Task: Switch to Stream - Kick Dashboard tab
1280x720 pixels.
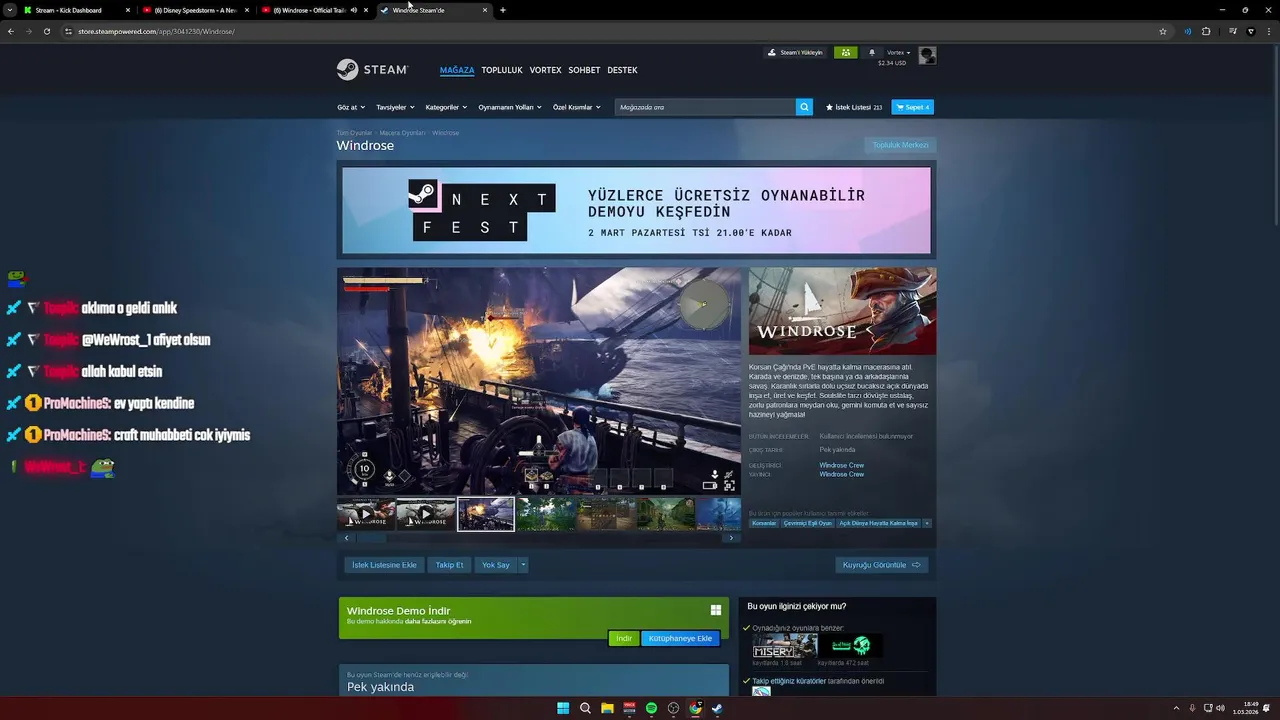Action: [76, 10]
